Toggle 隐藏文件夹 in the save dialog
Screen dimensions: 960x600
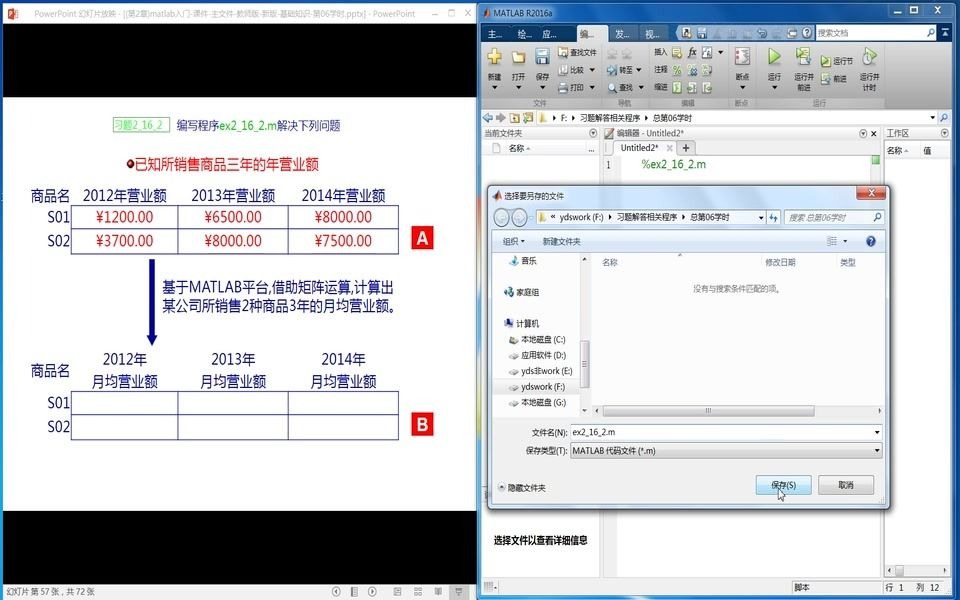pyautogui.click(x=524, y=485)
